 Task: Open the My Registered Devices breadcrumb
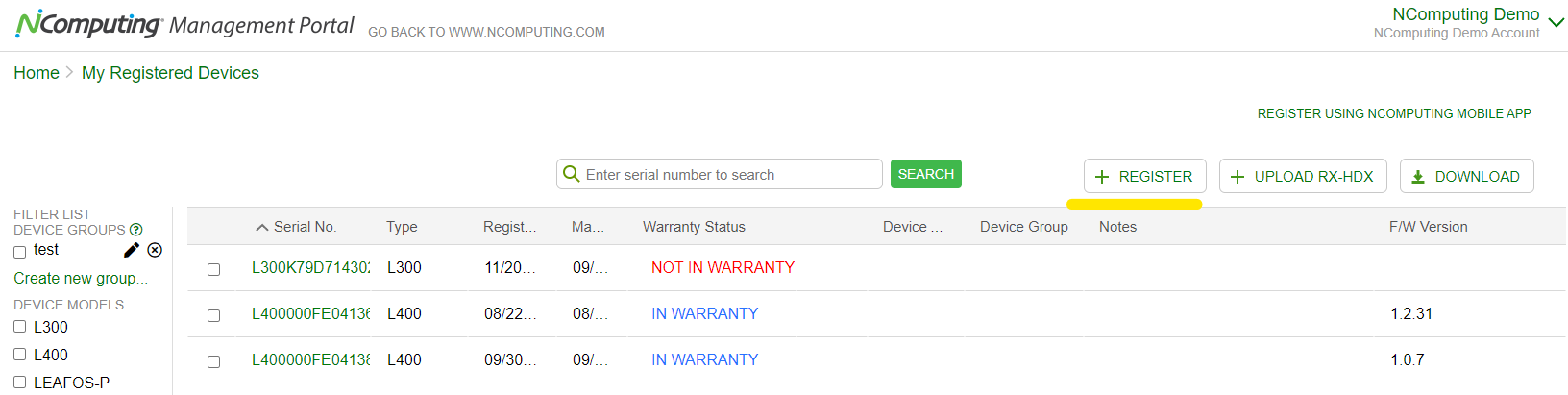point(170,73)
